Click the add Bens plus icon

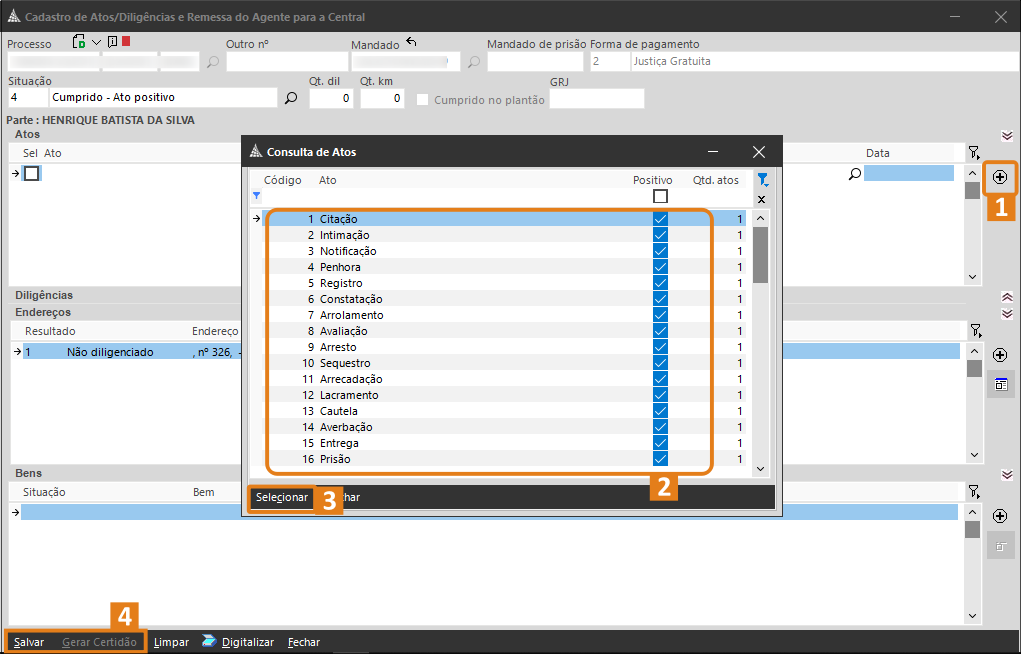click(x=1000, y=516)
